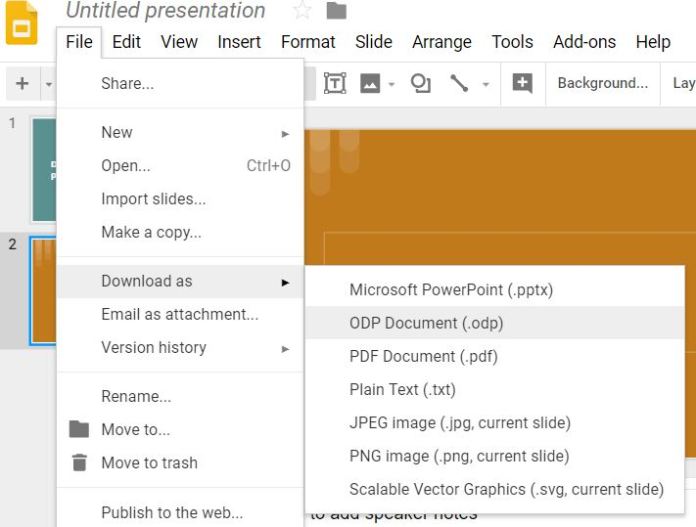Click the Move to... folder item
This screenshot has width=696, height=527.
[180, 430]
